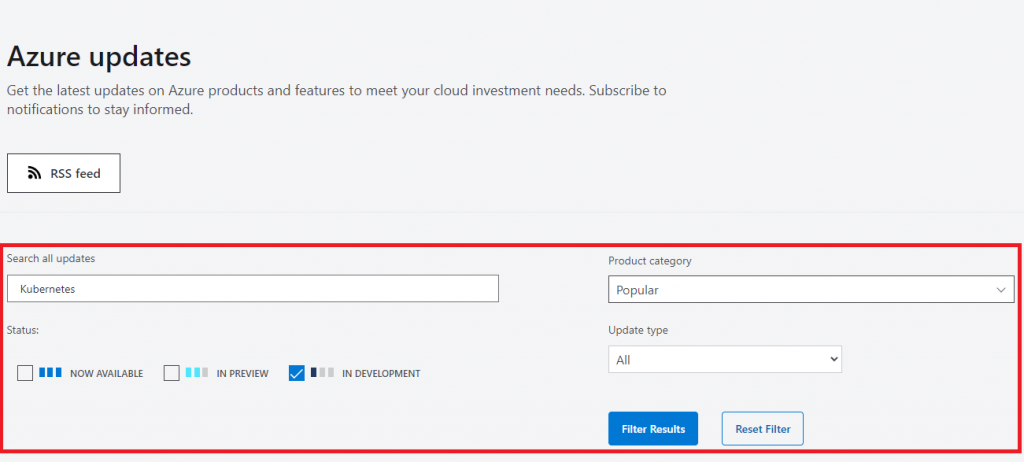Focus the Search all updates text field
The height and width of the screenshot is (462, 1024).
point(252,289)
